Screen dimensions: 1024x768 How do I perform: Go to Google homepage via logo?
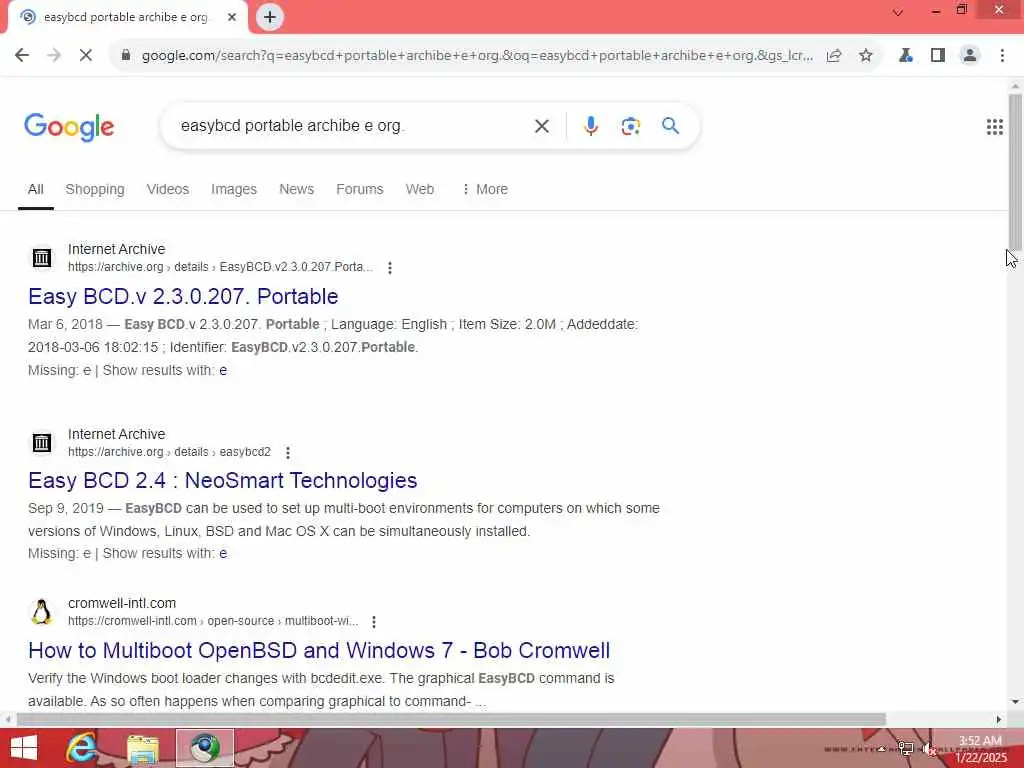pos(69,127)
